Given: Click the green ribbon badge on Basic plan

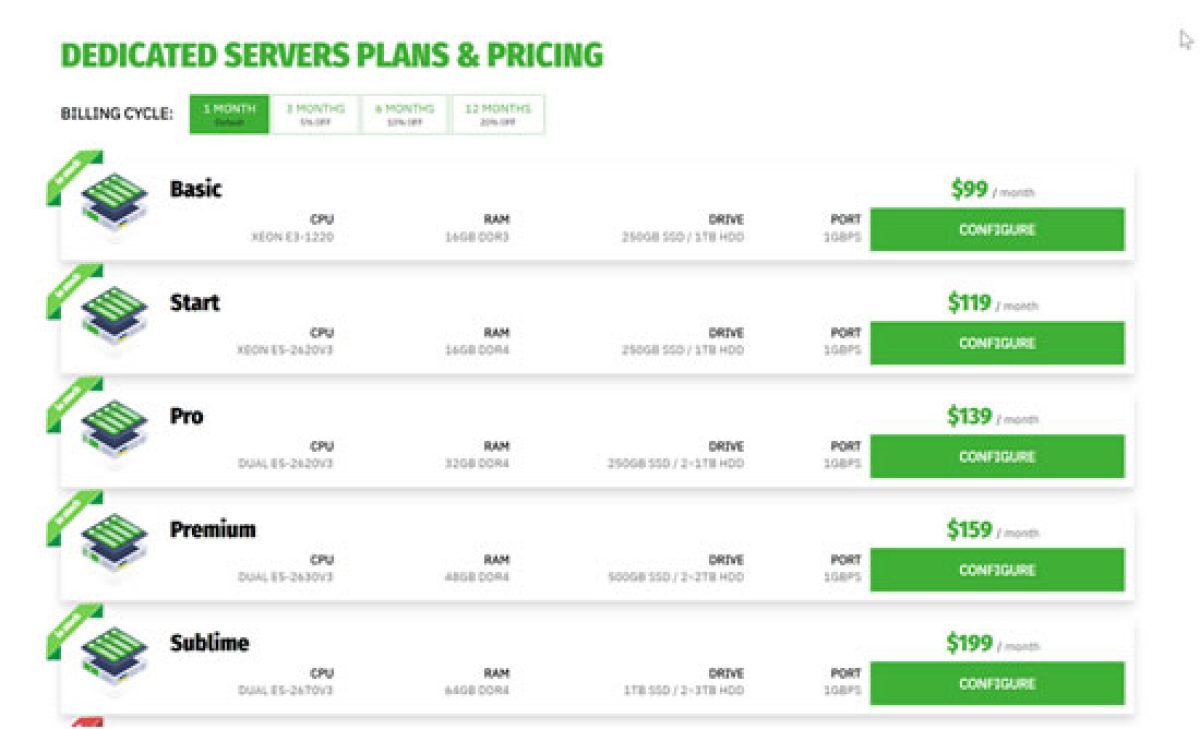Looking at the screenshot, I should (x=70, y=175).
